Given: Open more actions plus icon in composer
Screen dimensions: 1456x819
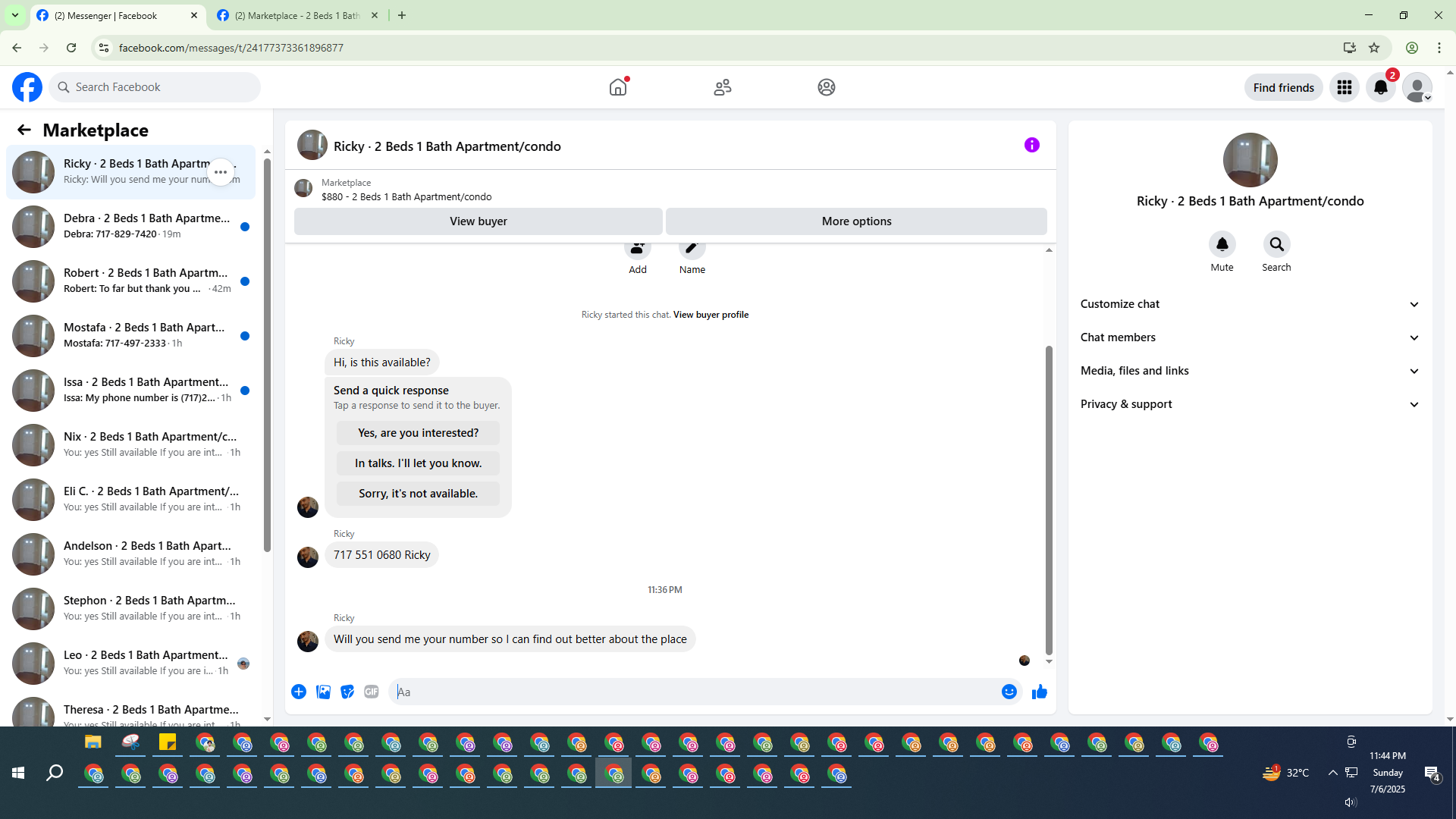Looking at the screenshot, I should click(x=299, y=692).
